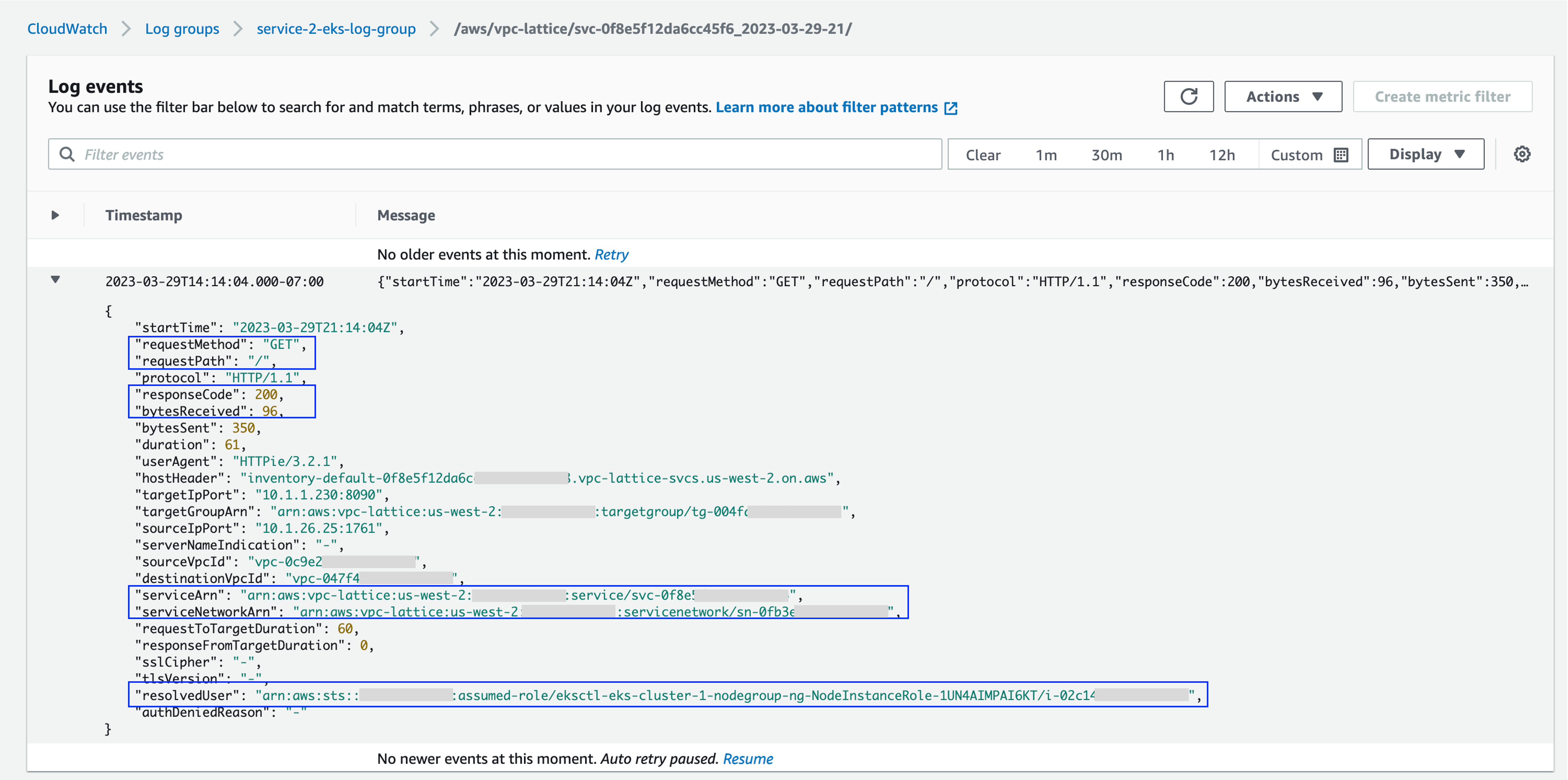Focus the Filter events search field
Viewport: 1568px width, 780px height.
tap(505, 154)
